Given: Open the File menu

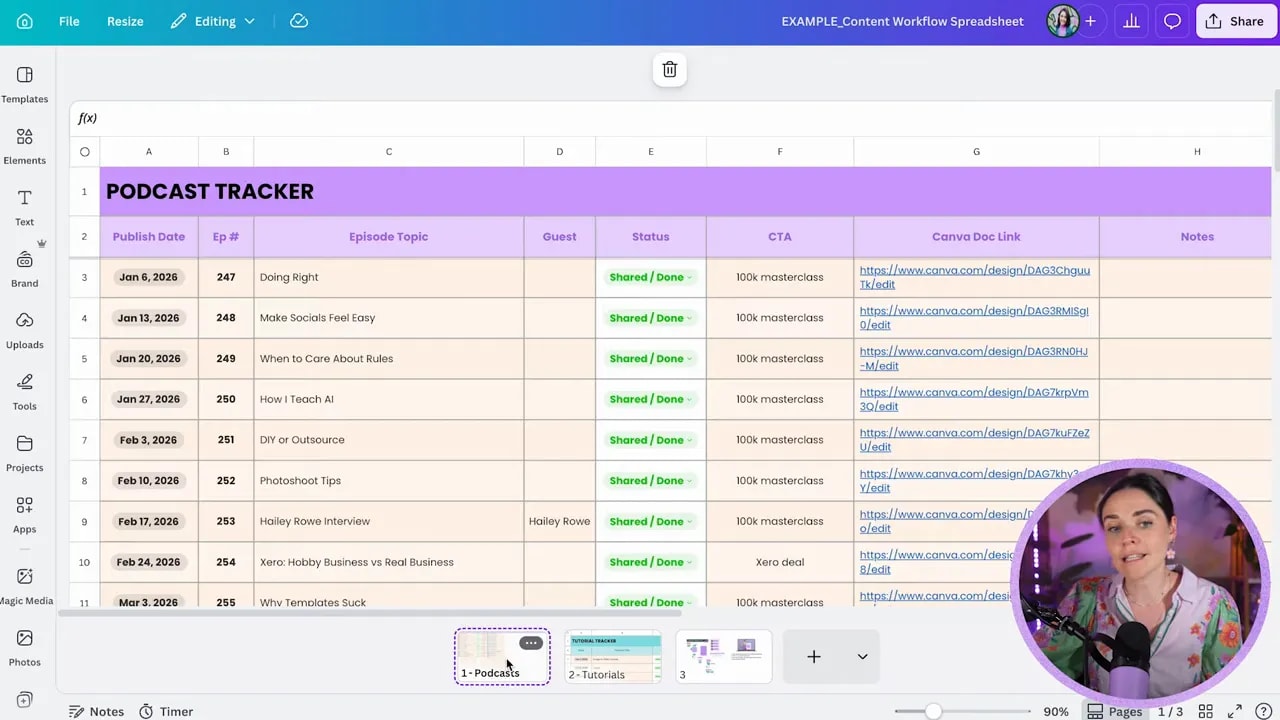Looking at the screenshot, I should tap(69, 21).
